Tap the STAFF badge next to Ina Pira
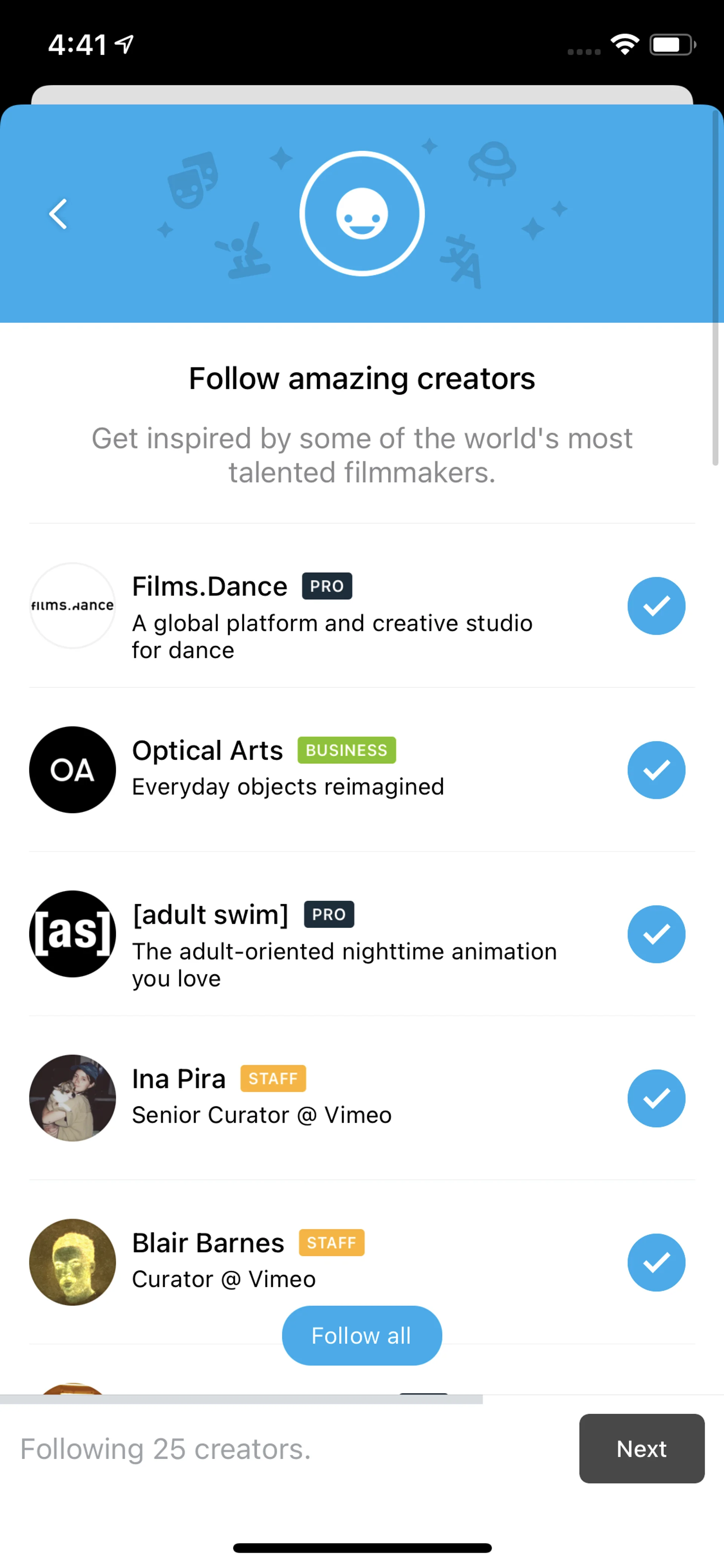Viewport: 724px width, 1568px height. [x=273, y=1079]
